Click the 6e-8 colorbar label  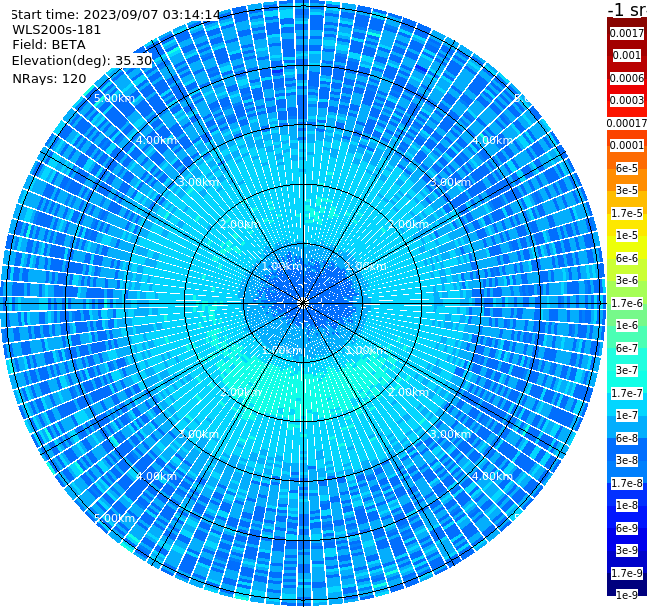627,438
